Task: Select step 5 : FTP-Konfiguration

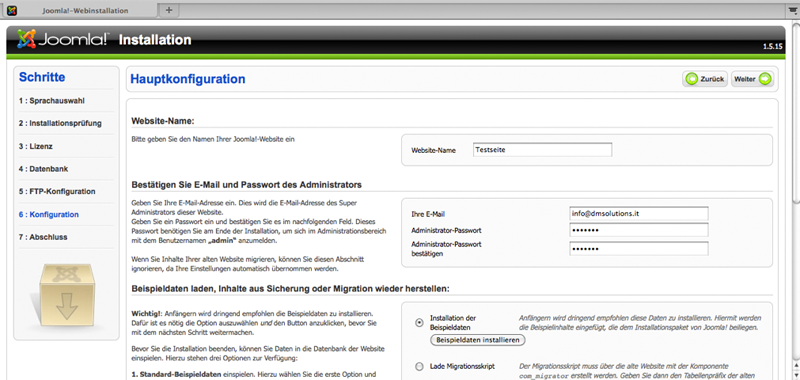Action: pyautogui.click(x=57, y=192)
